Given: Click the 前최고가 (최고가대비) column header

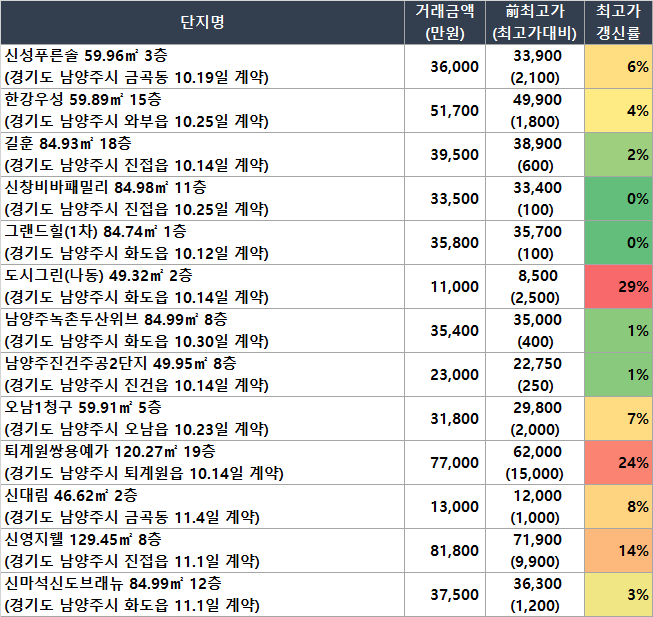Looking at the screenshot, I should (x=535, y=22).
